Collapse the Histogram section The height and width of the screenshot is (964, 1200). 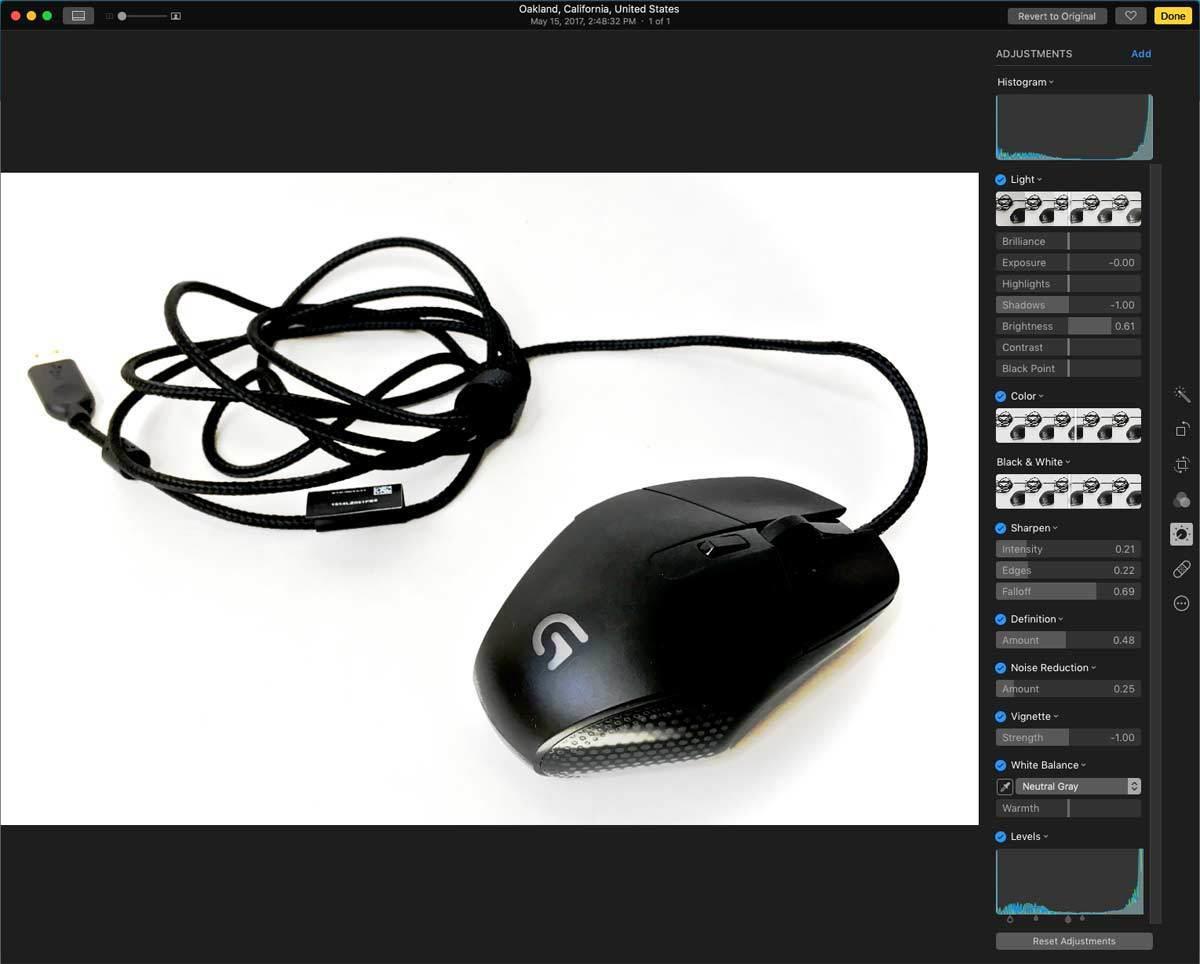click(x=1025, y=82)
